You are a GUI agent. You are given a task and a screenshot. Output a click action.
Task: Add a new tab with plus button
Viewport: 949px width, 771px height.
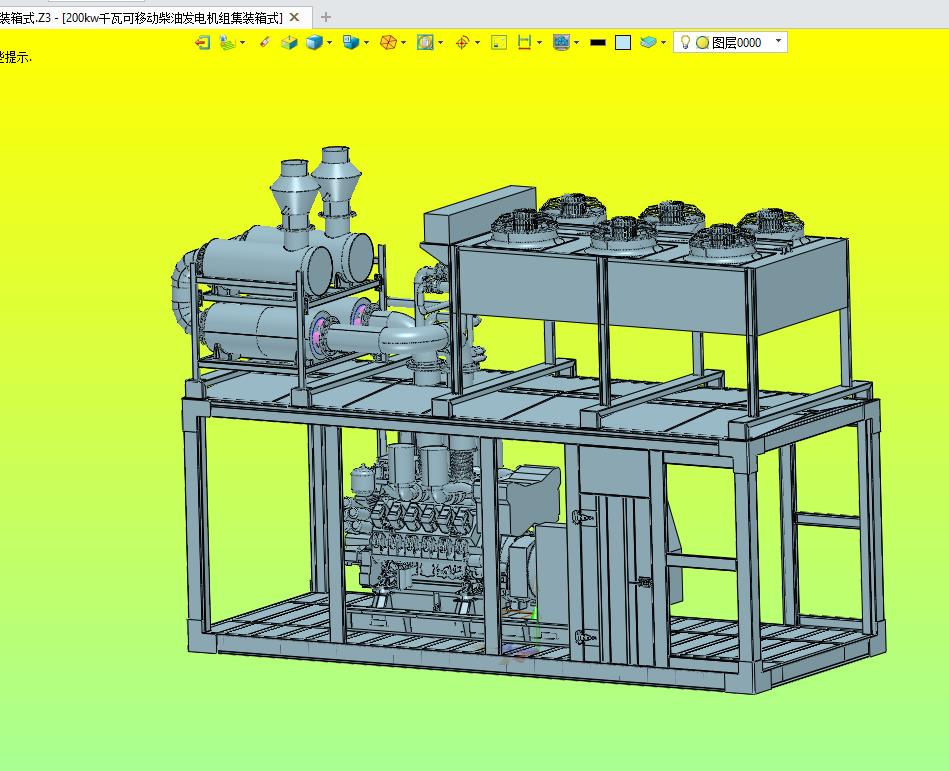click(326, 18)
